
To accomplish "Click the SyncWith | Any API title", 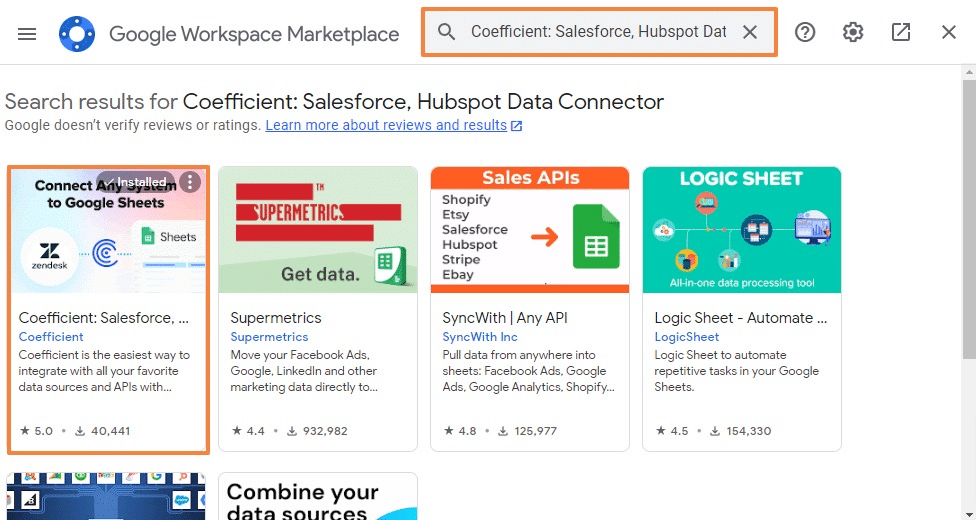I will 505,318.
